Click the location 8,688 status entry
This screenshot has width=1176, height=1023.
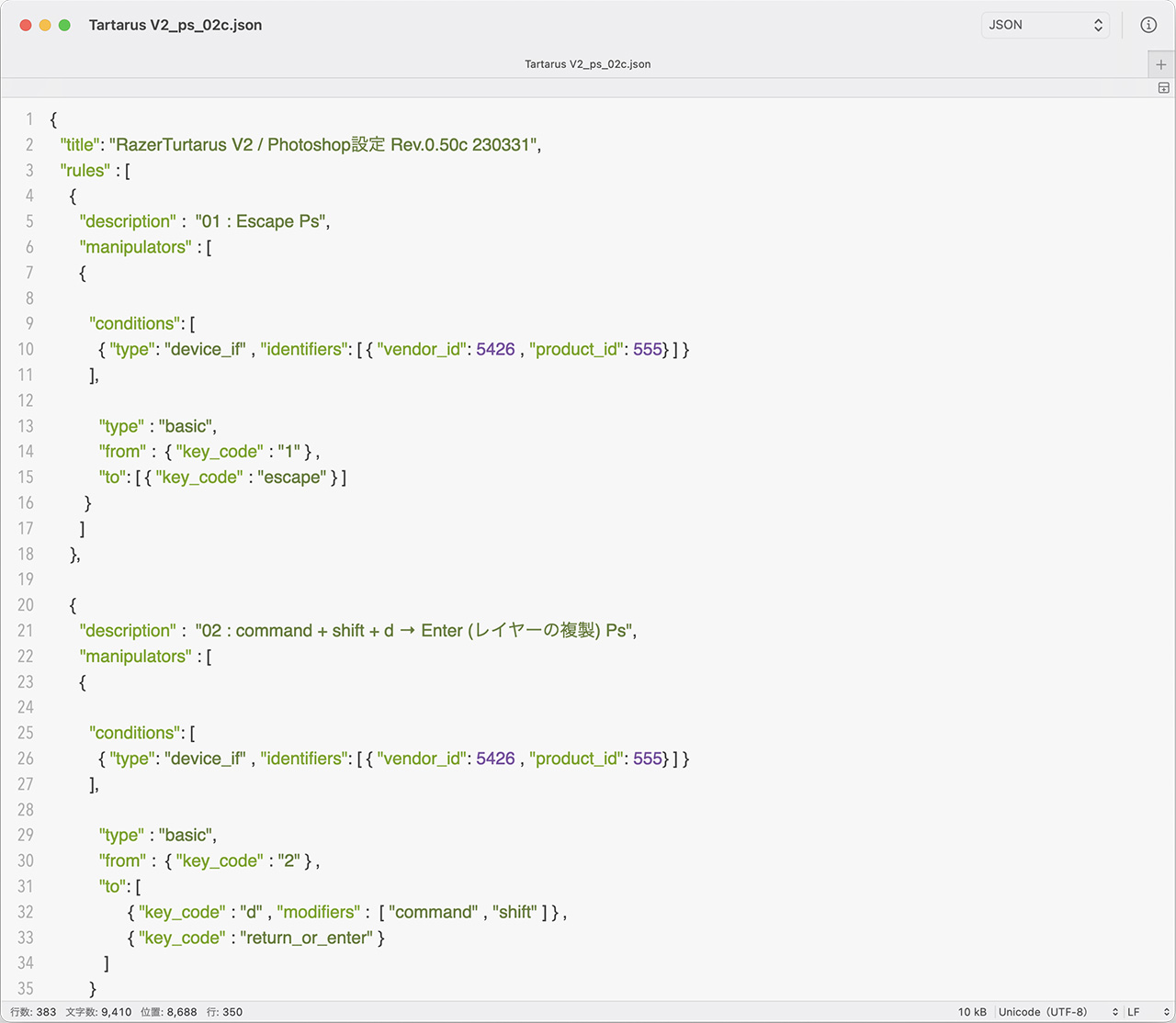(x=169, y=1012)
